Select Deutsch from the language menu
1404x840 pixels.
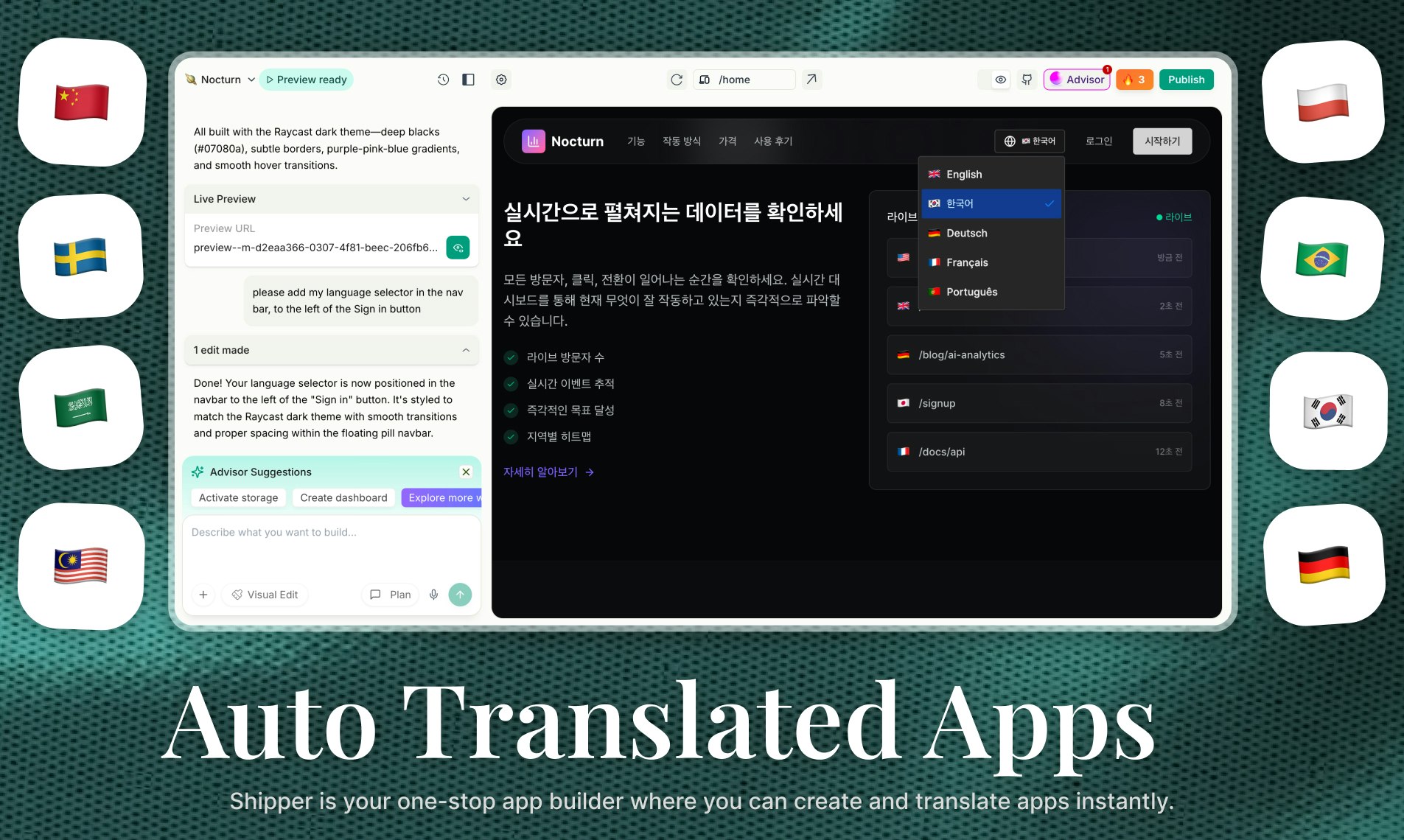pos(966,233)
